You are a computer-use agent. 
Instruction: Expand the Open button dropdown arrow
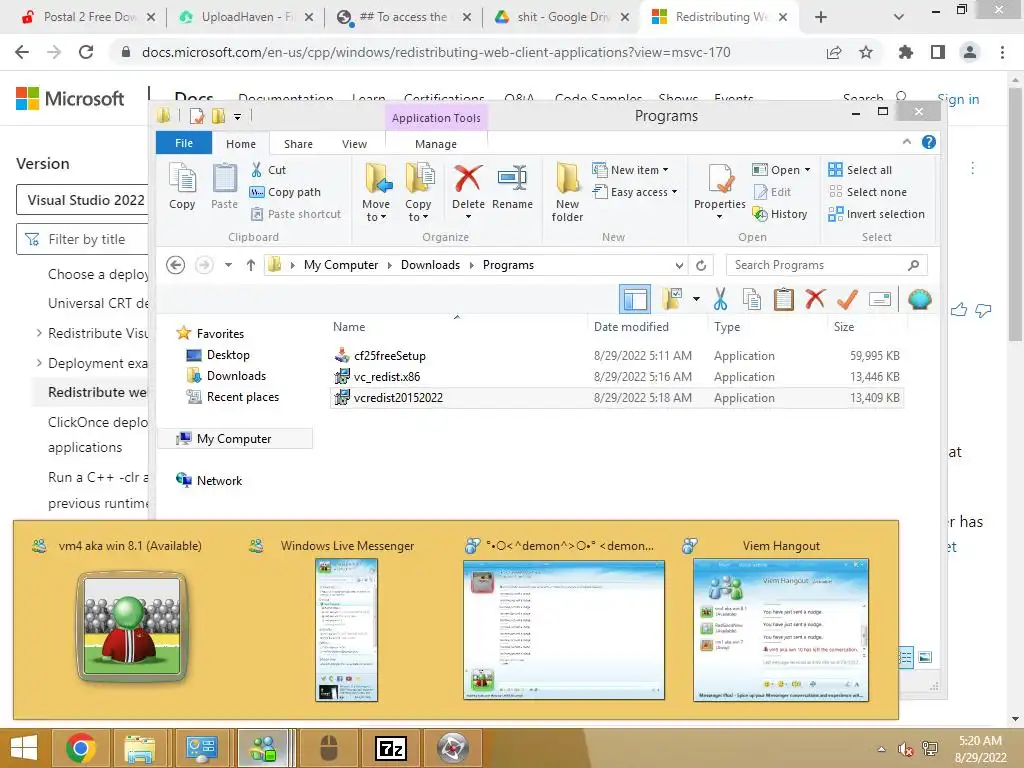(x=808, y=170)
